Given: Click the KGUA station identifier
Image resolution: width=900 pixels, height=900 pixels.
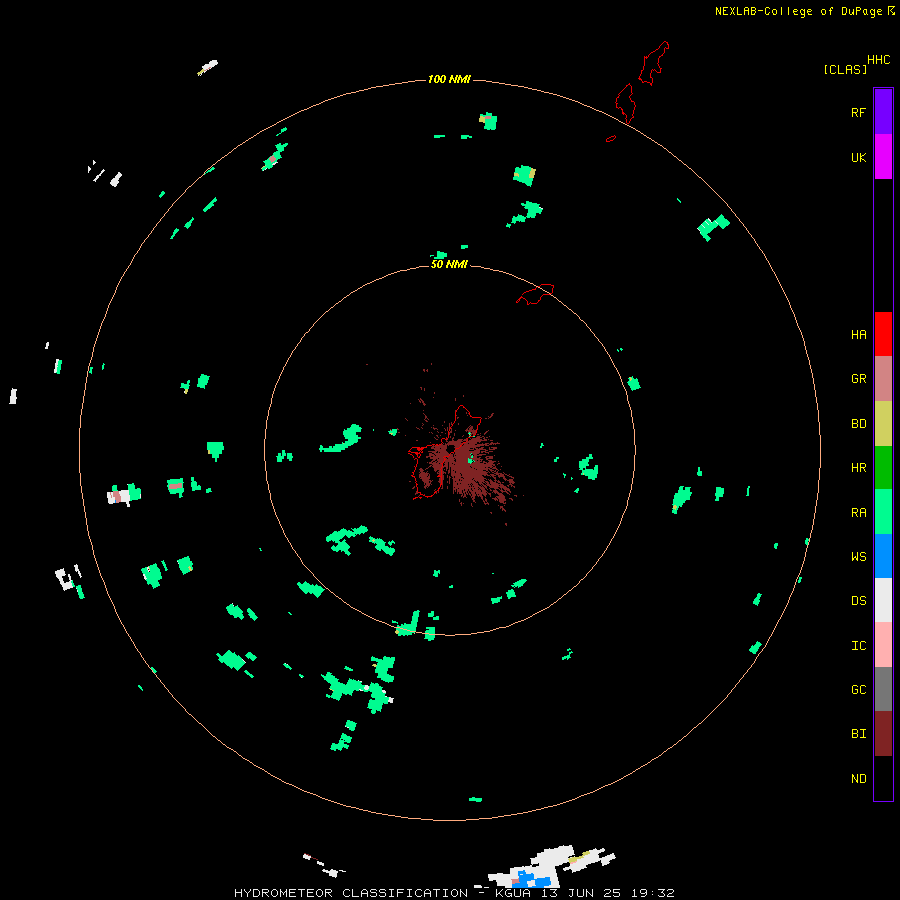Looking at the screenshot, I should click(513, 893).
